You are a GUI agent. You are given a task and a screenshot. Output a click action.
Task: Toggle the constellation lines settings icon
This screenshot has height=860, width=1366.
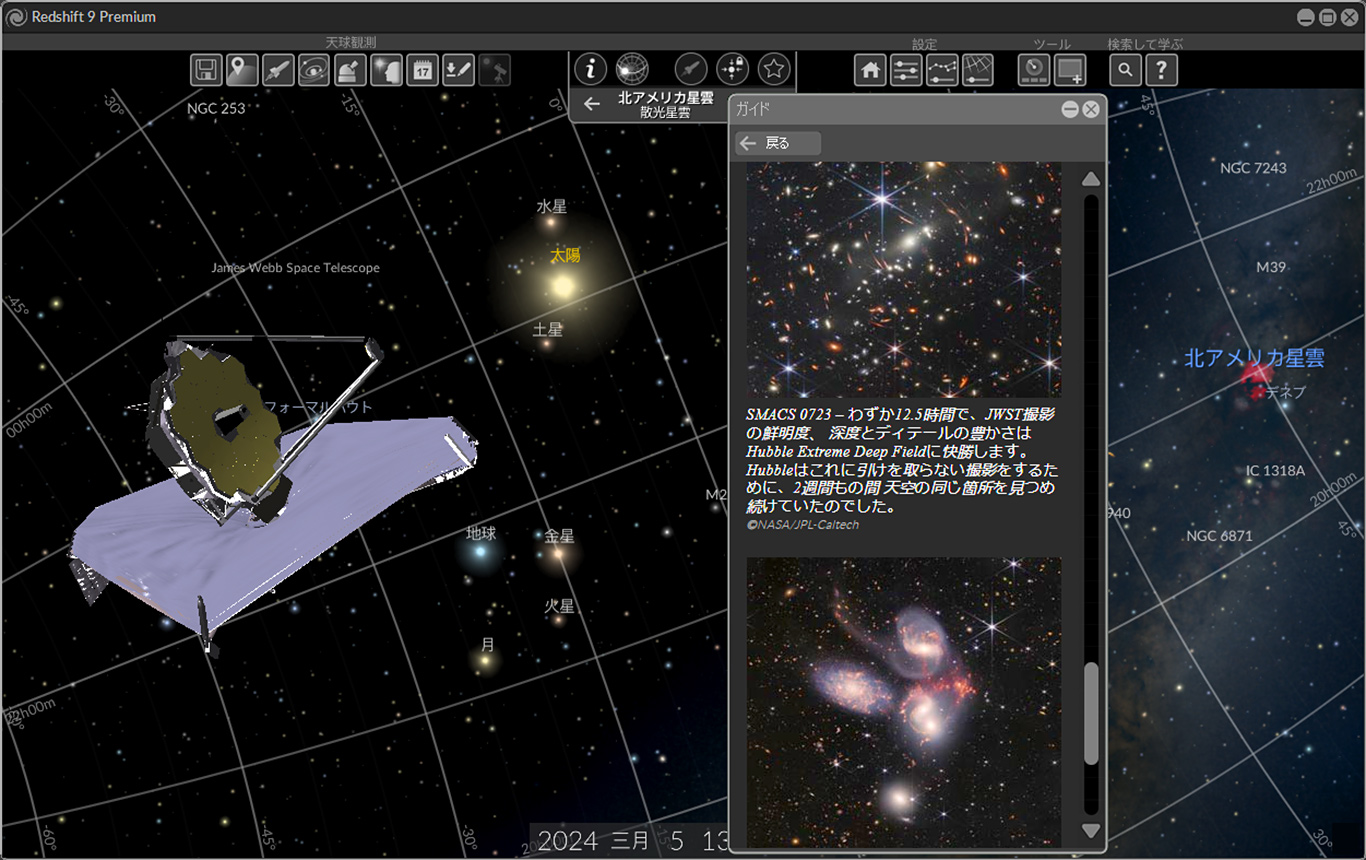tap(943, 70)
